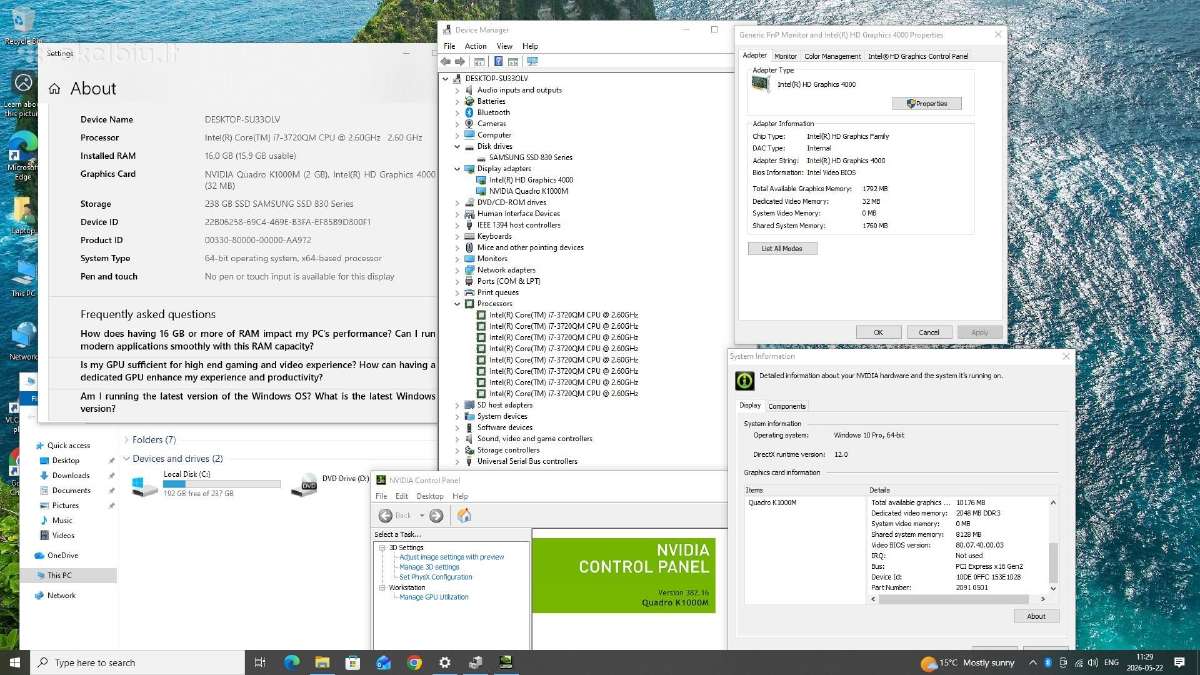Switch to the Color Management tab
The height and width of the screenshot is (675, 1200).
[832, 57]
